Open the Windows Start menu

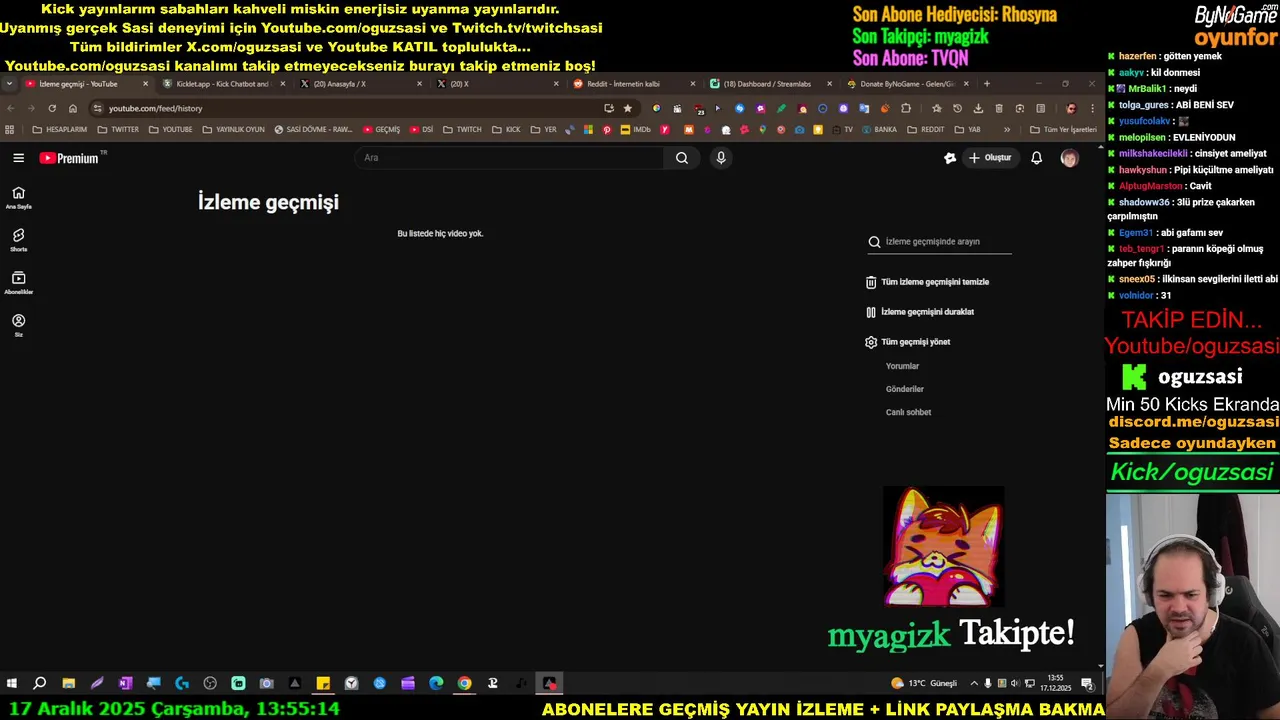coord(12,684)
